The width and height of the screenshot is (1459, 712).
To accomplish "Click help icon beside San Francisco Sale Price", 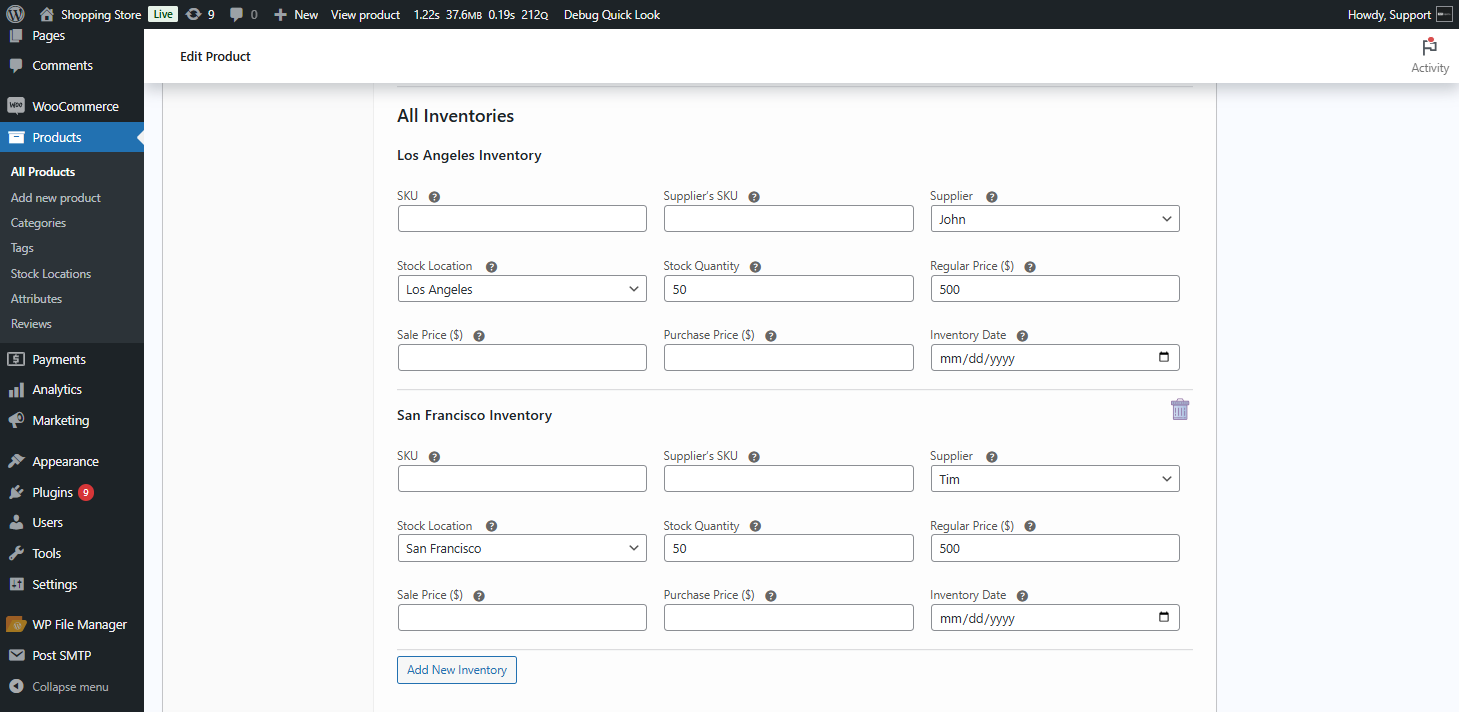I will coord(479,596).
